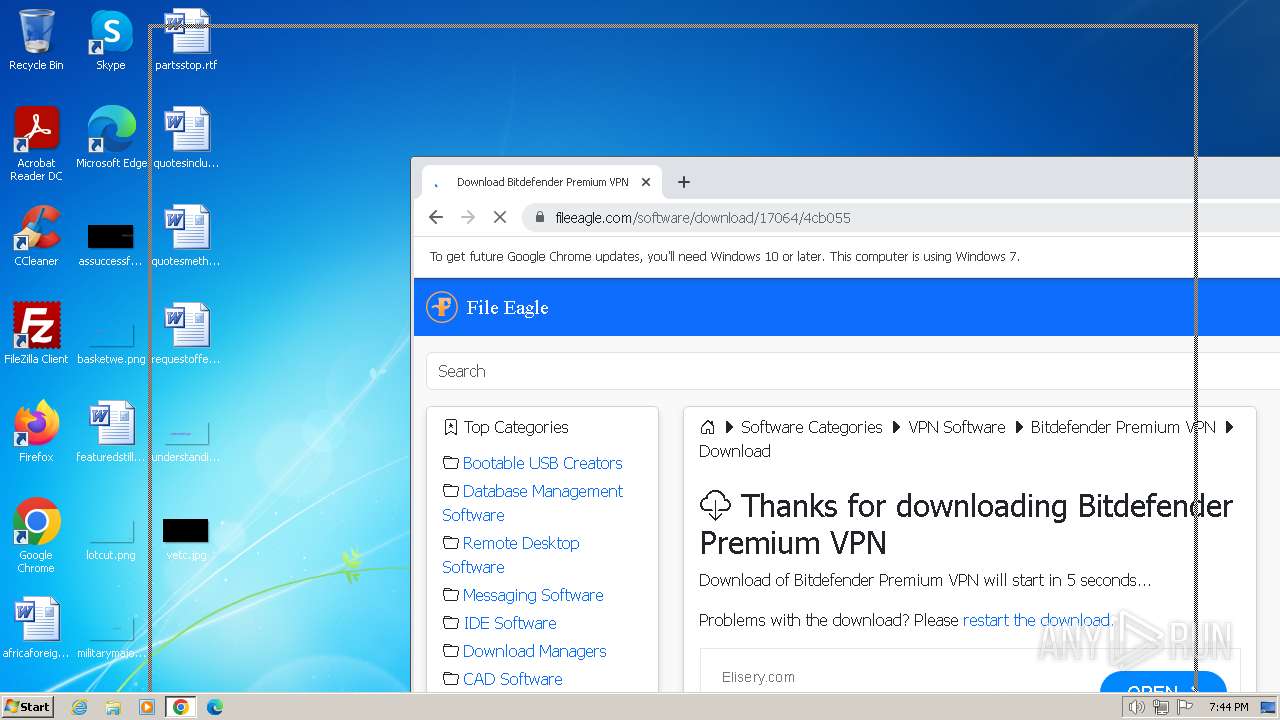Click the File Eagle logo icon

[442, 307]
